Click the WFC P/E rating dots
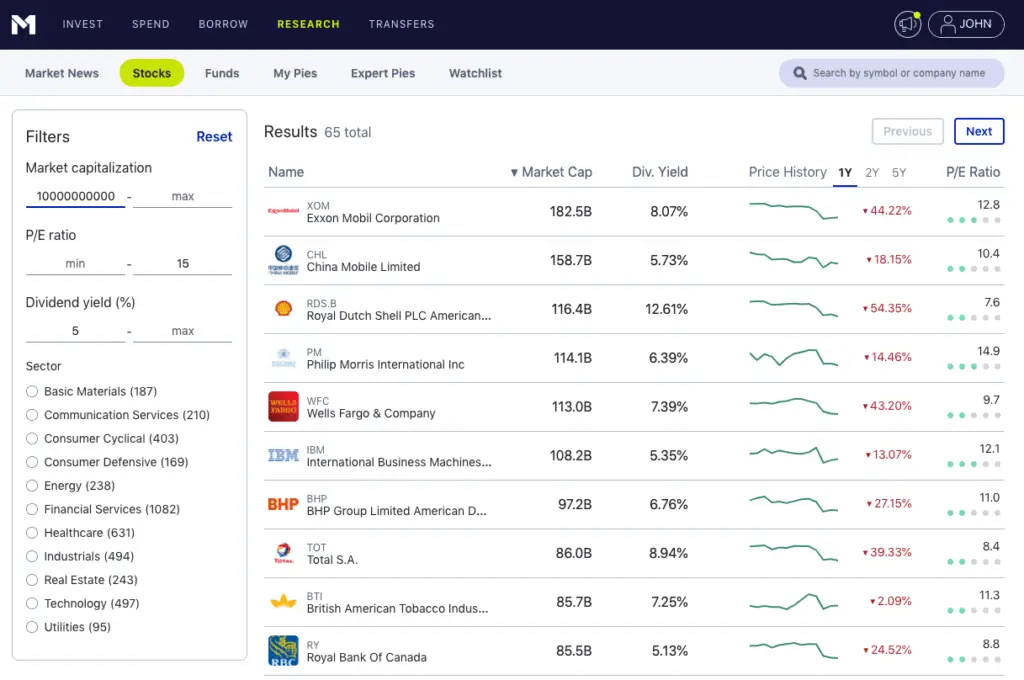1024x680 pixels. pyautogui.click(x=973, y=415)
